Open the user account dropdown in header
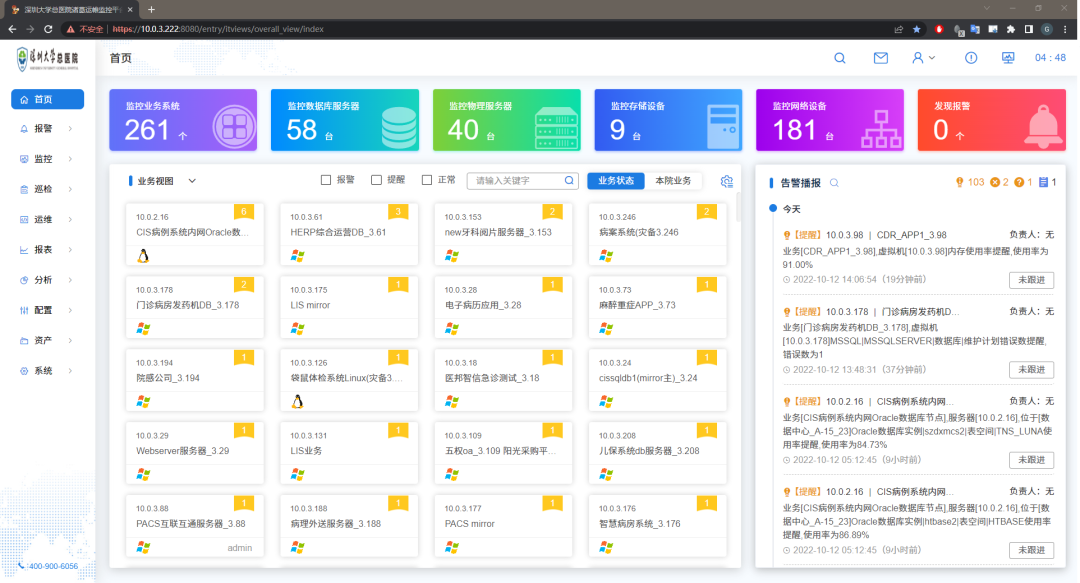Image resolution: width=1080 pixels, height=583 pixels. 923,58
